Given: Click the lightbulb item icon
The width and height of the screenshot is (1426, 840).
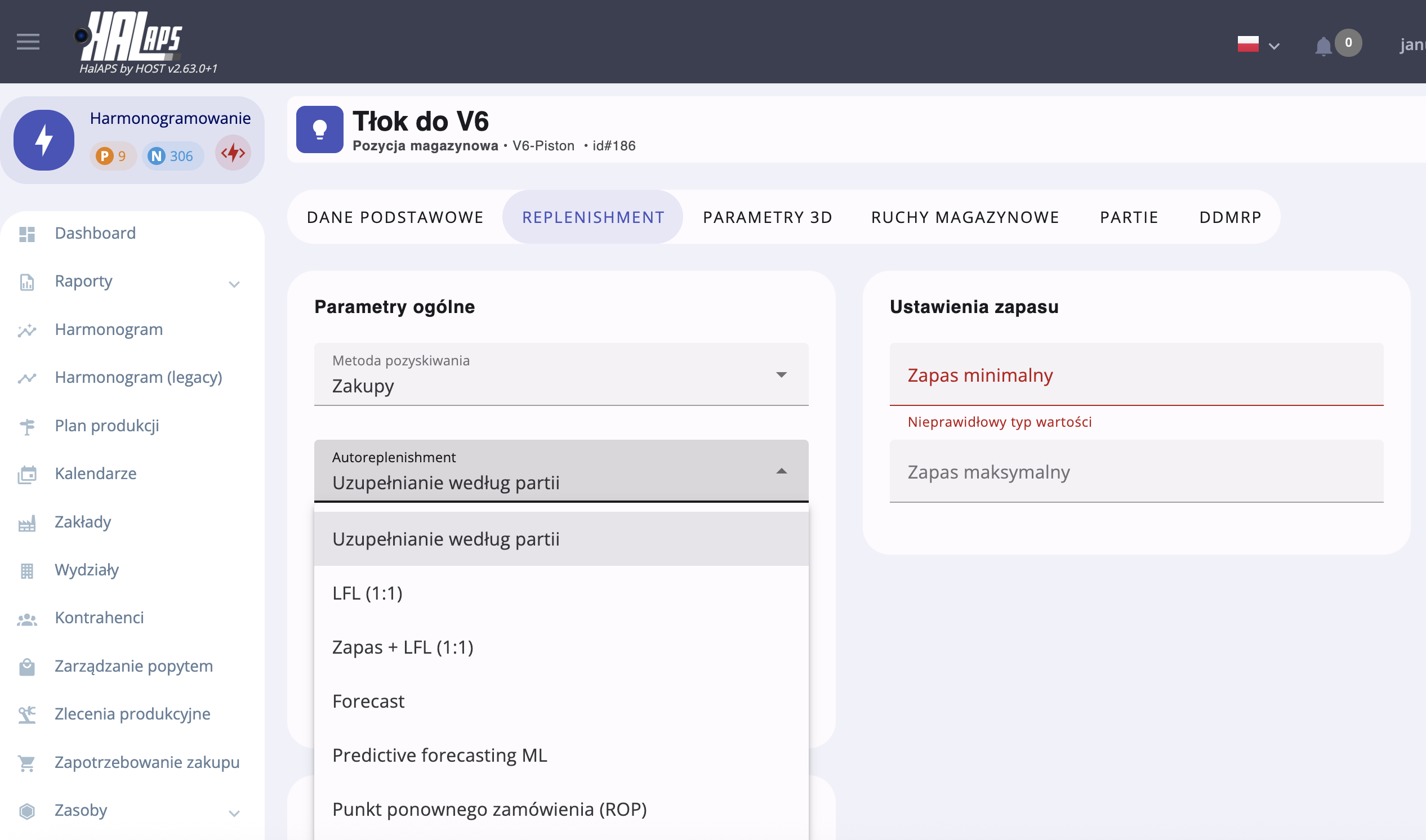Looking at the screenshot, I should click(319, 129).
